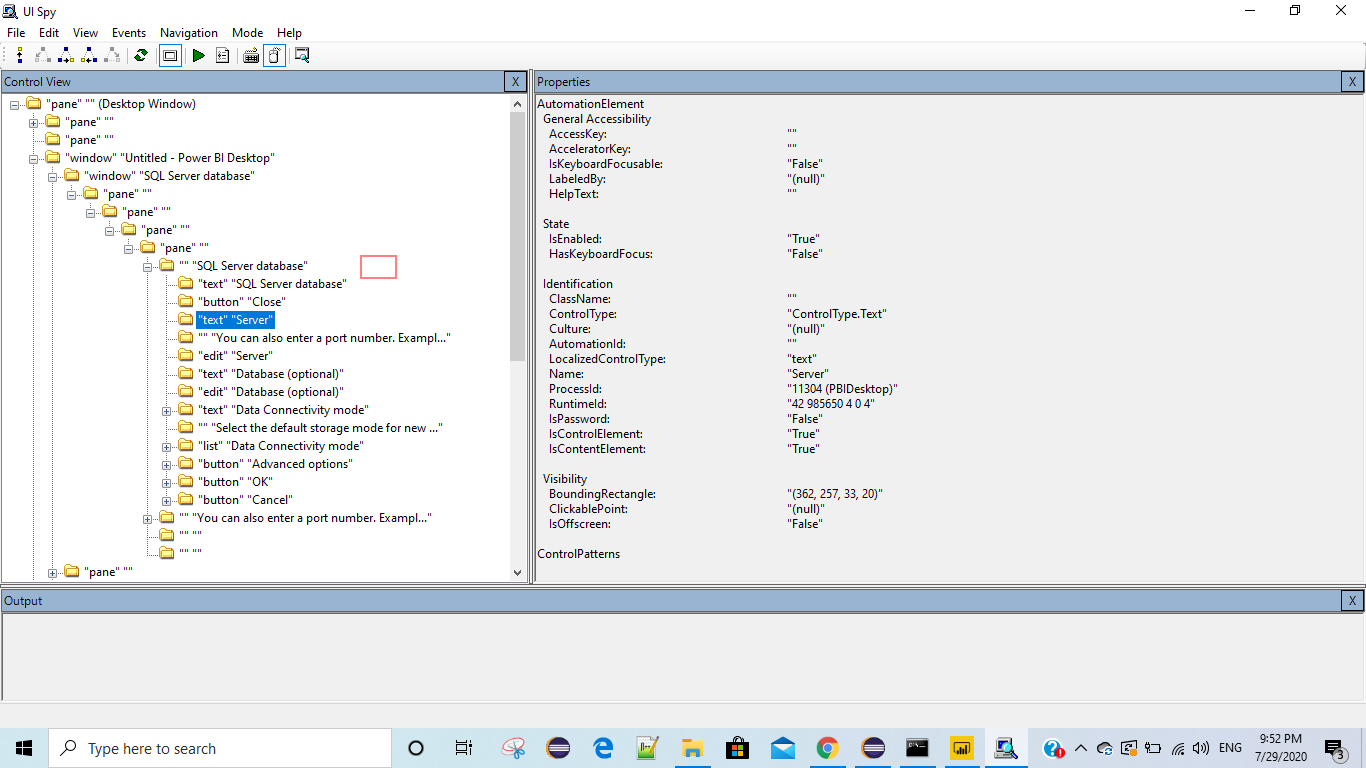Open the Navigation menu
Viewport: 1366px width, 768px height.
point(188,32)
